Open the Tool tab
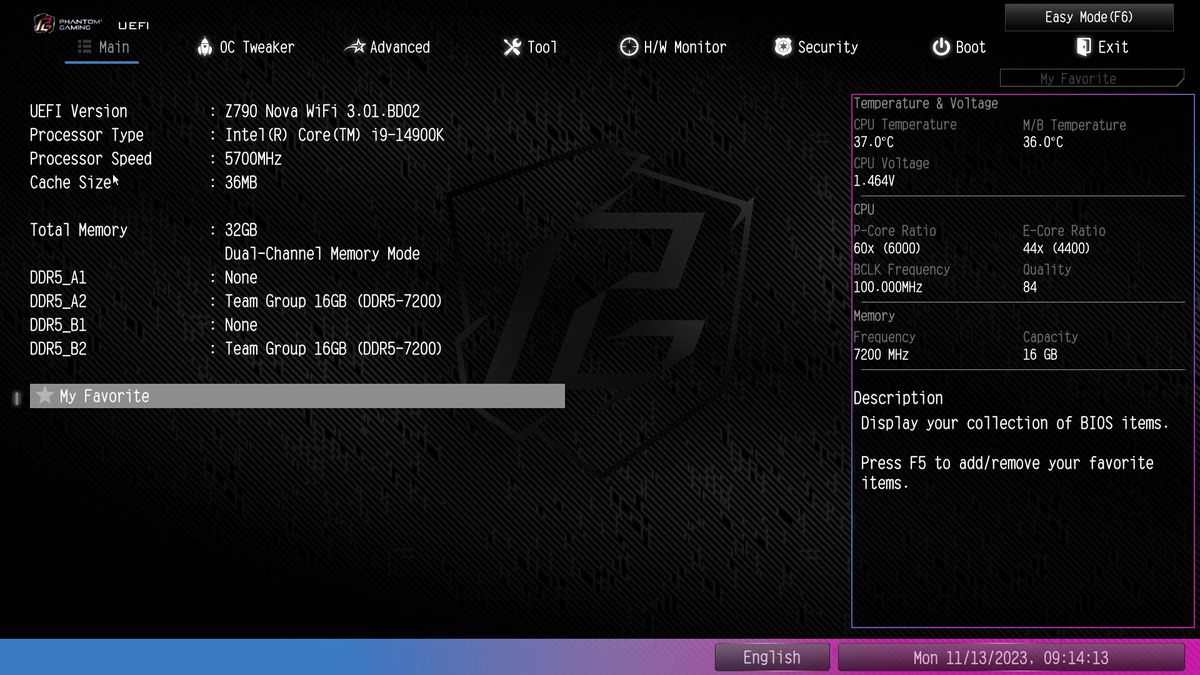1200x675 pixels. click(x=530, y=47)
